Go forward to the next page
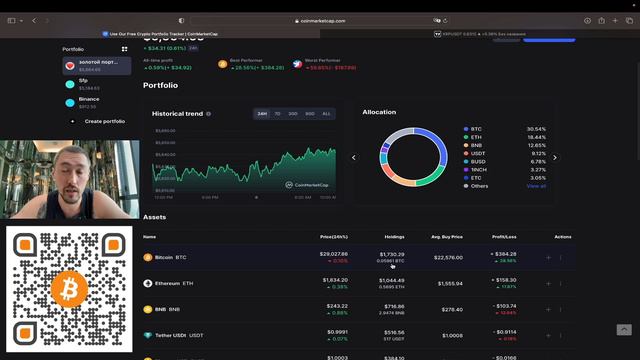 pyautogui.click(x=47, y=20)
